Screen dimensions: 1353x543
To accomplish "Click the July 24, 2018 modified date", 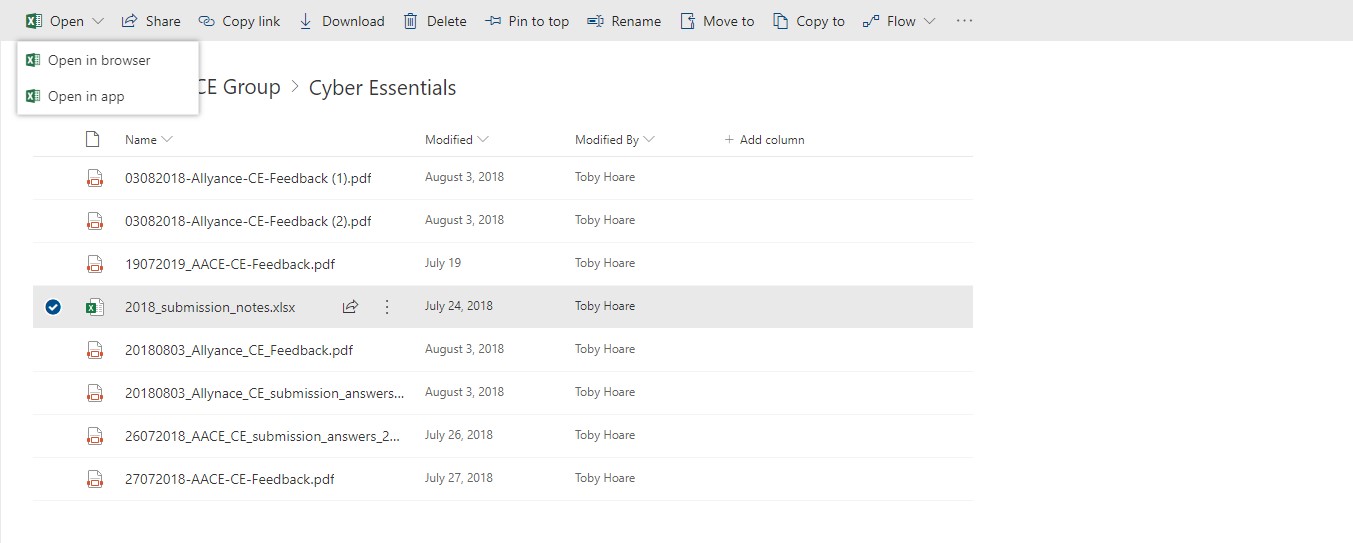I will [x=459, y=306].
